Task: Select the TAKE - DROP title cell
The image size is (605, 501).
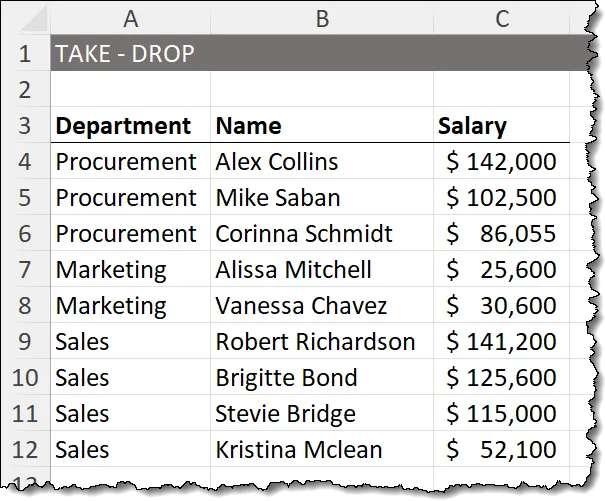Action: (x=123, y=54)
